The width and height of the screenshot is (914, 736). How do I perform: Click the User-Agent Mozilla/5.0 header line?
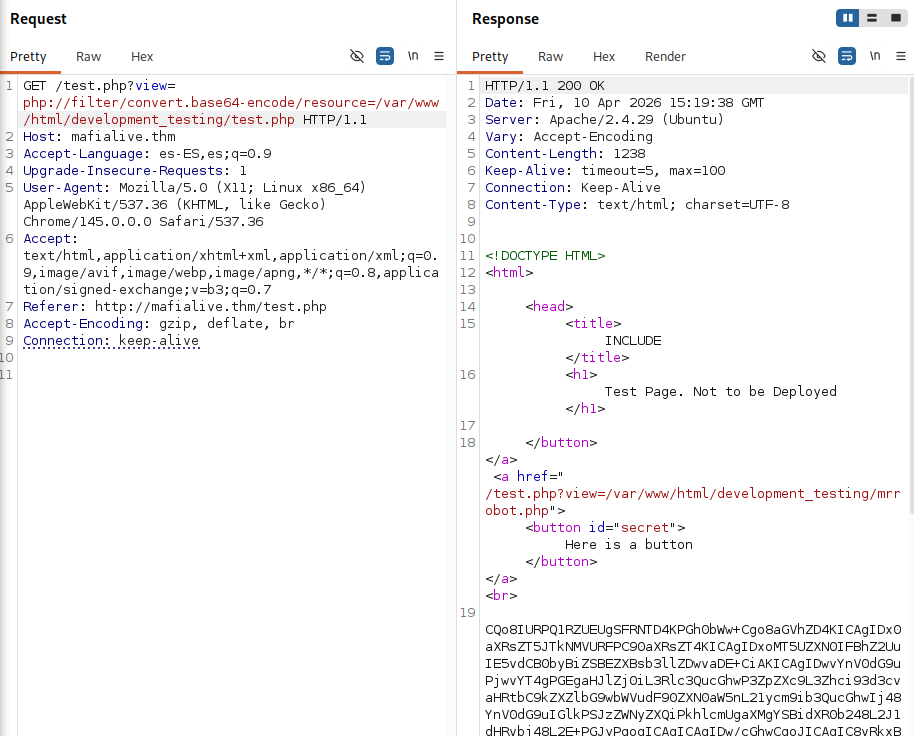click(195, 187)
